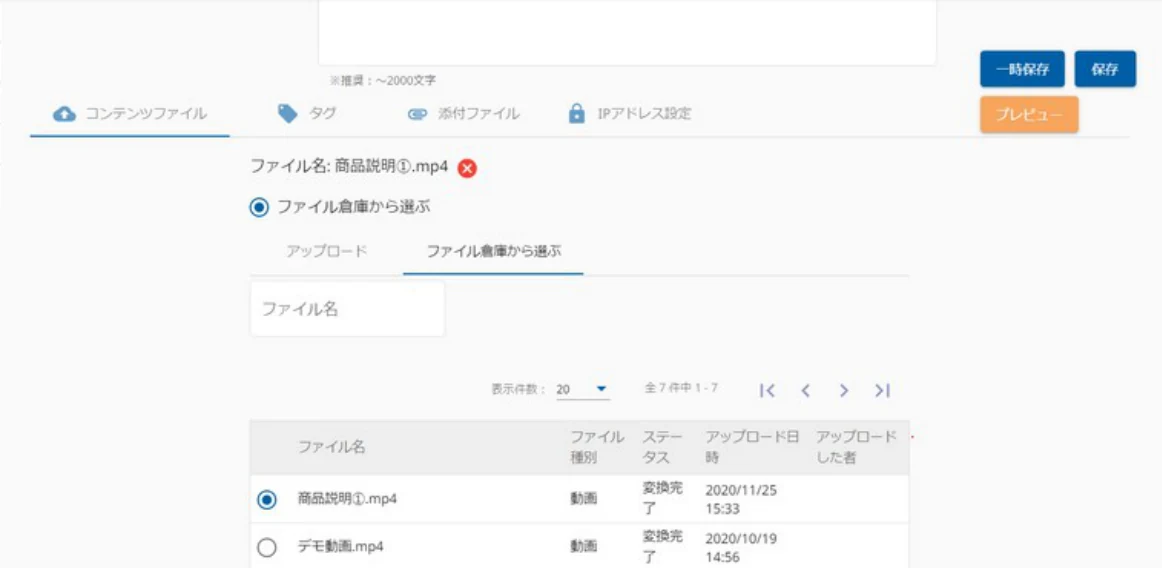Image resolution: width=1162 pixels, height=568 pixels.
Task: Click 変換完了 status in 商品説明①.mp4 row
Action: click(663, 499)
